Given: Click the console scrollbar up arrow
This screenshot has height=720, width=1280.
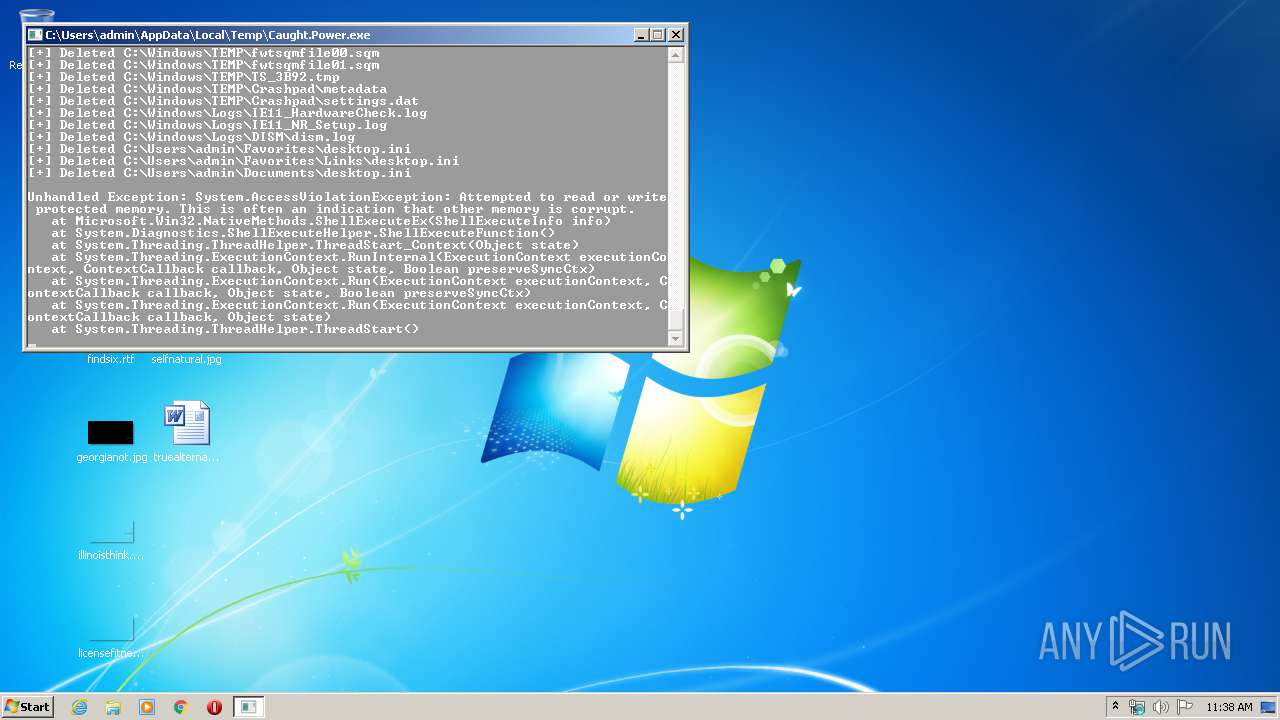Looking at the screenshot, I should pyautogui.click(x=676, y=55).
